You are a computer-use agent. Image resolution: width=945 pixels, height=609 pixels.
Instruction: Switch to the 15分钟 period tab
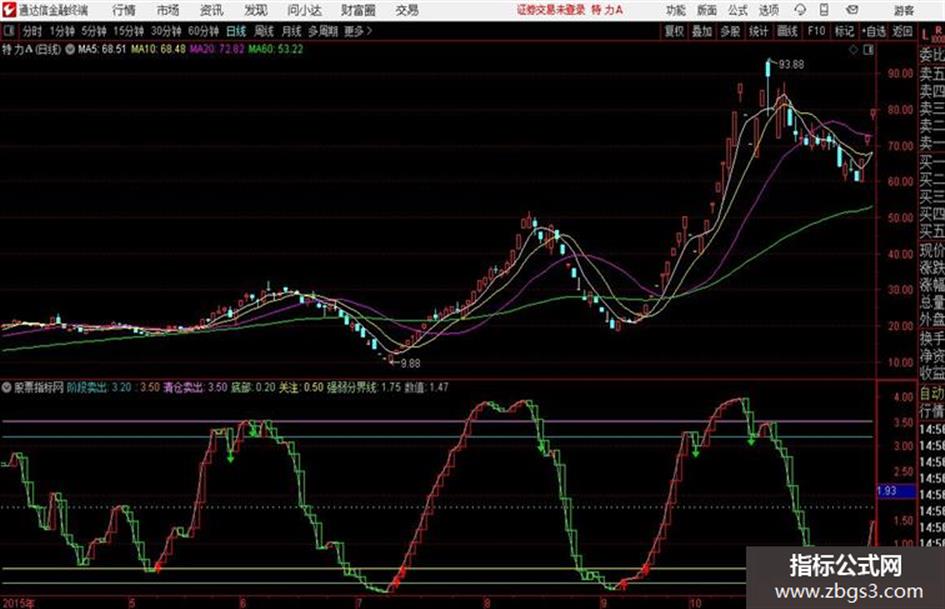[128, 31]
